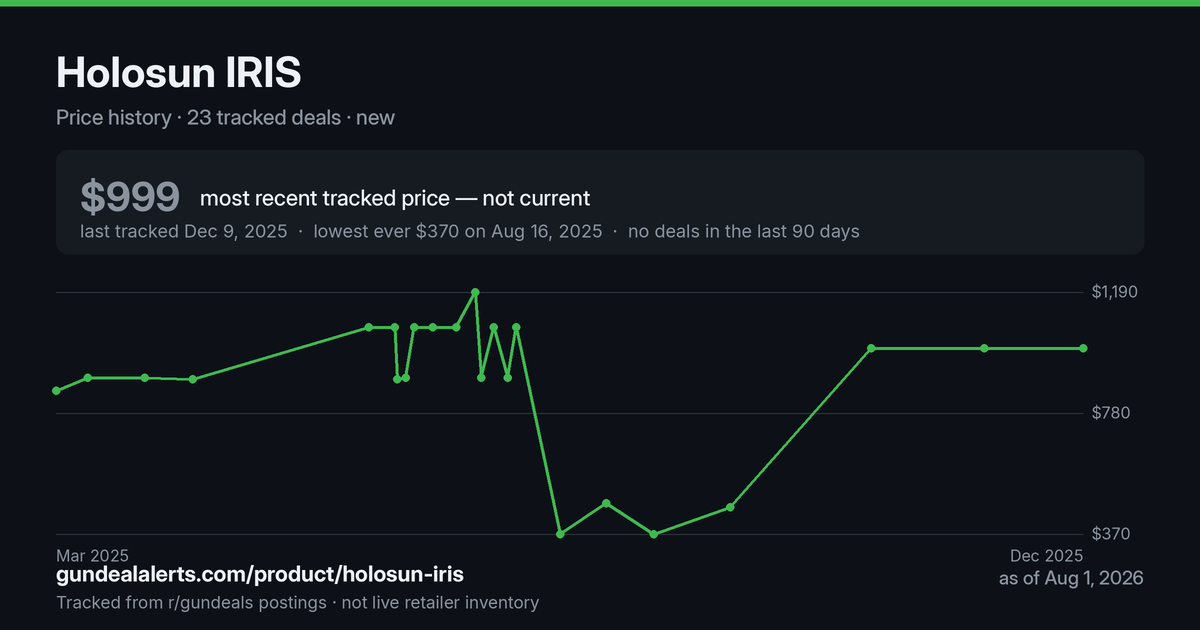Viewport: 1200px width, 630px height.
Task: Click the Mar 2025 x-axis label
Action: click(93, 555)
